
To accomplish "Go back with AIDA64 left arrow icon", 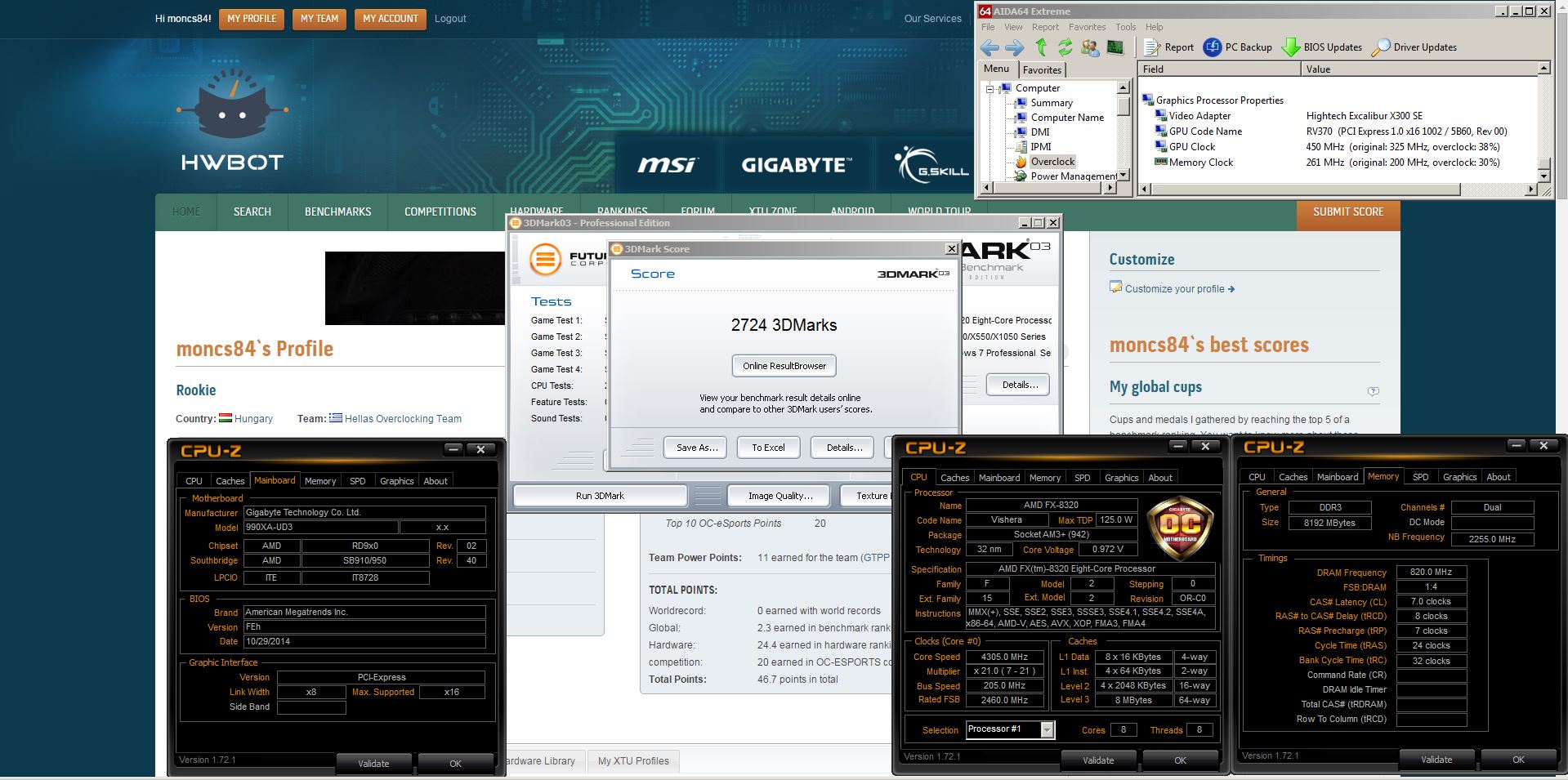I will pyautogui.click(x=990, y=47).
